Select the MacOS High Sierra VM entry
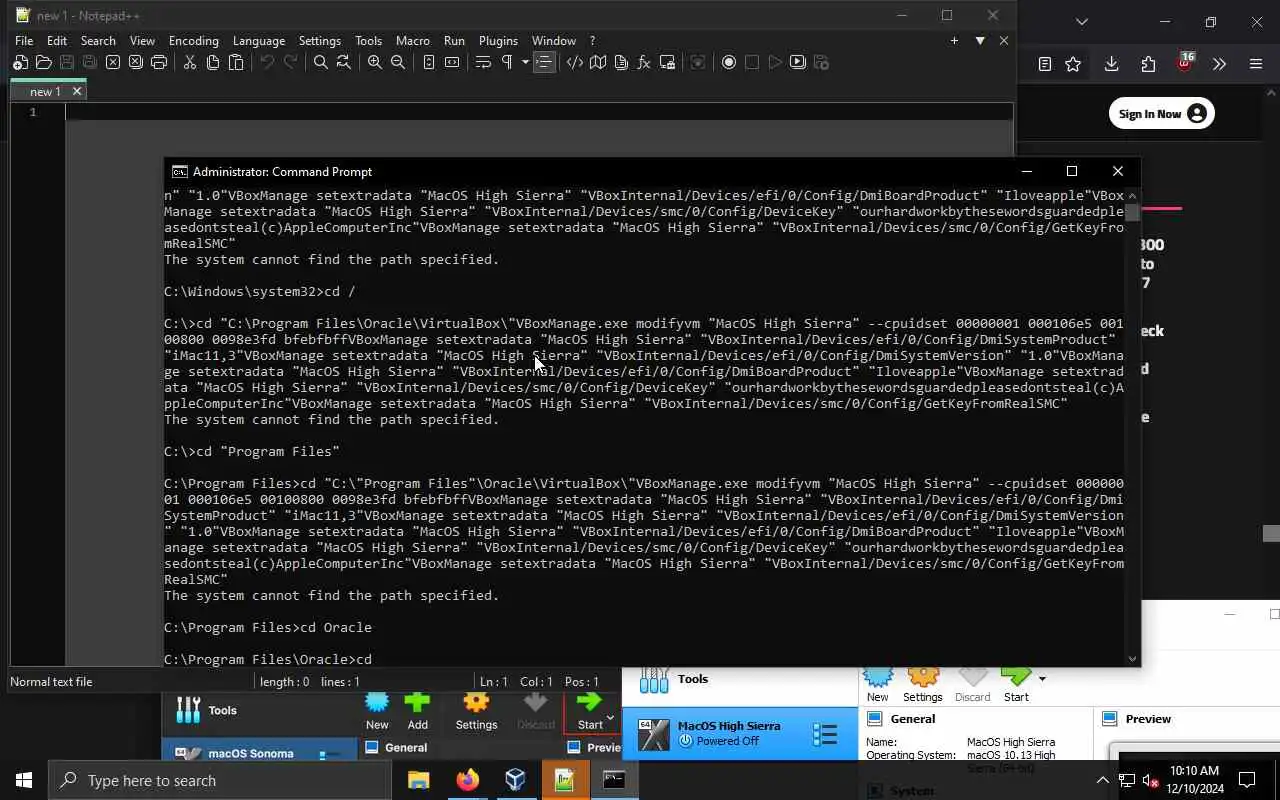 (740, 733)
